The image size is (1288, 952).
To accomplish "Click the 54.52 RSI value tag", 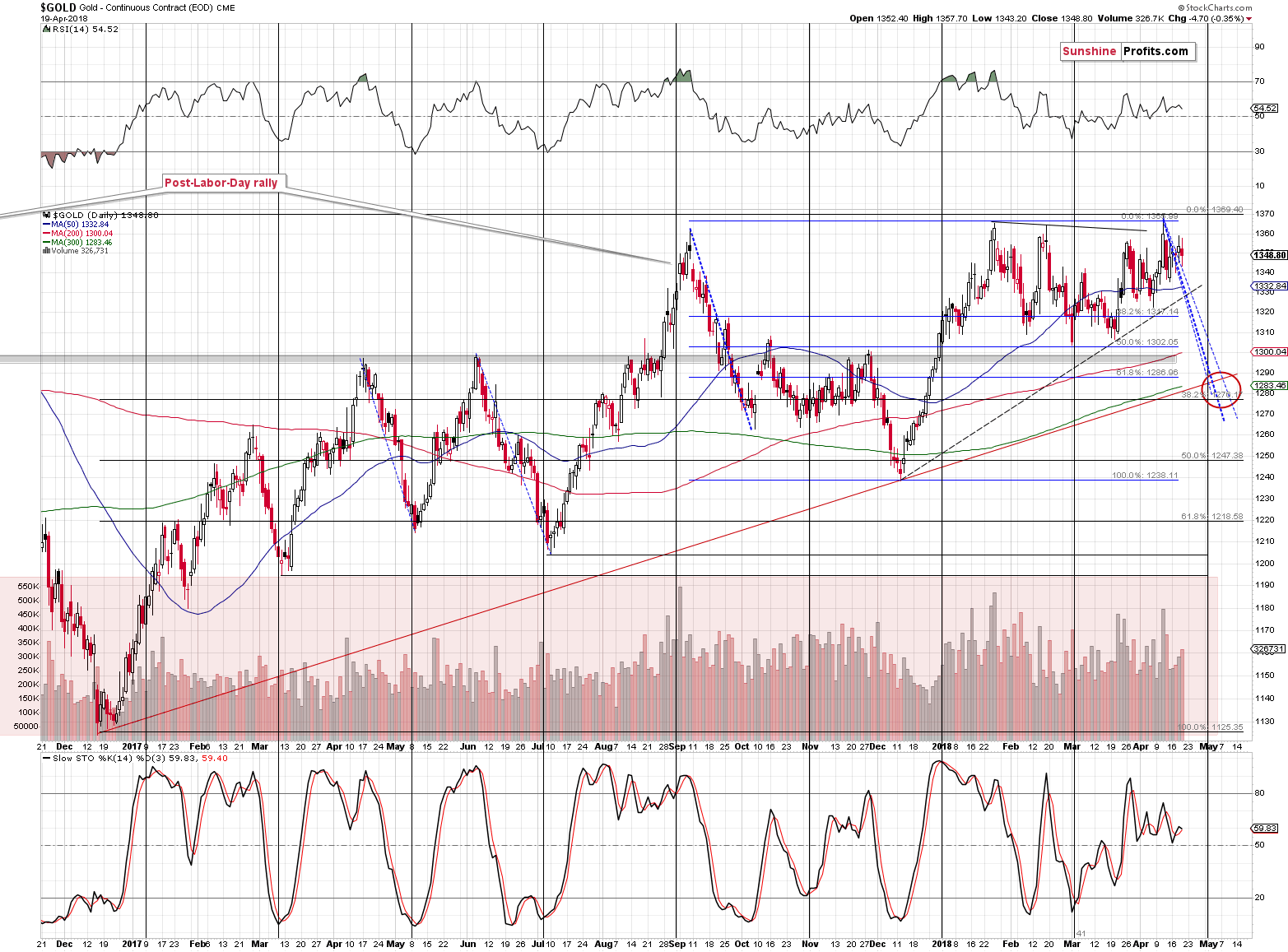I will [1265, 108].
